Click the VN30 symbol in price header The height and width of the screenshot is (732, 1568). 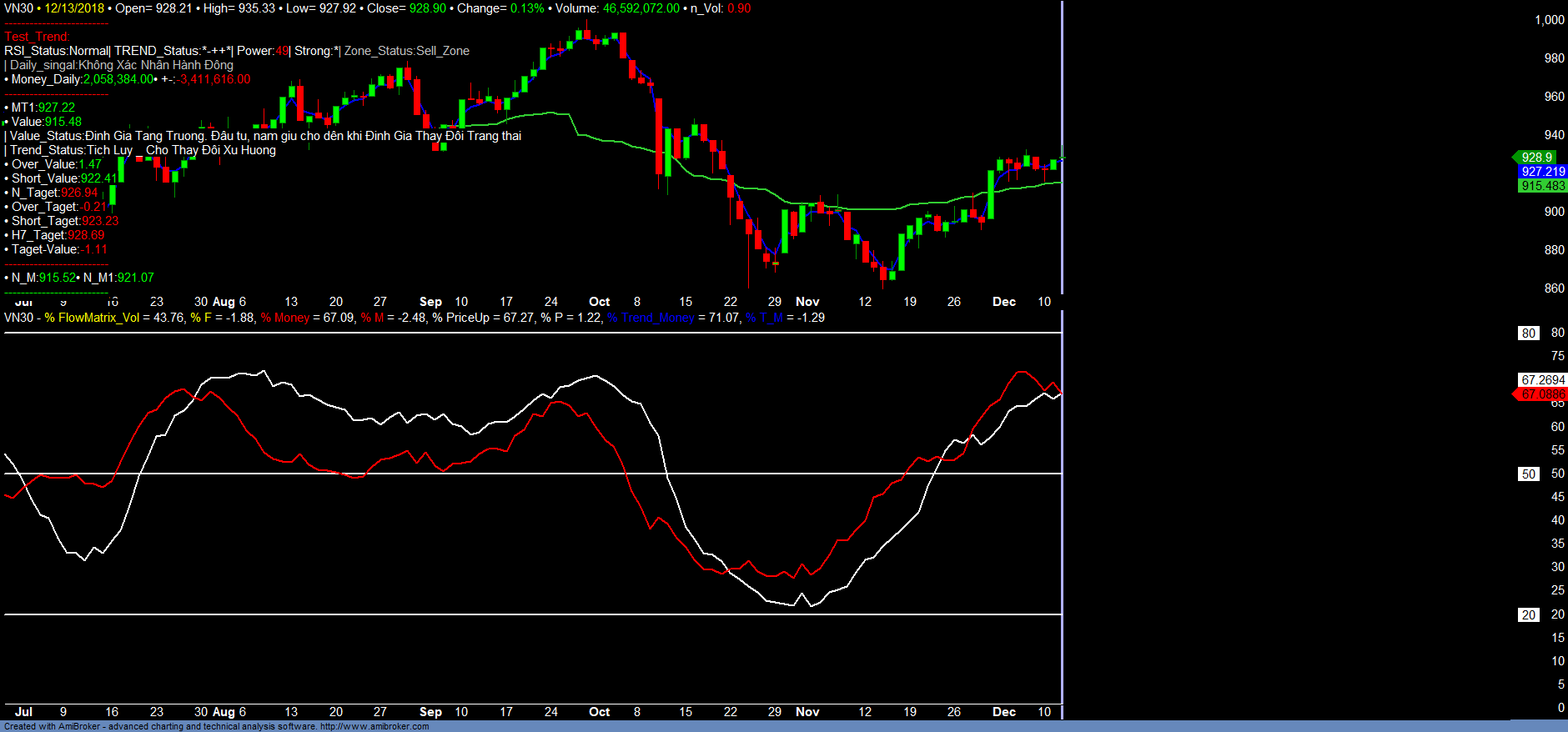pyautogui.click(x=18, y=8)
